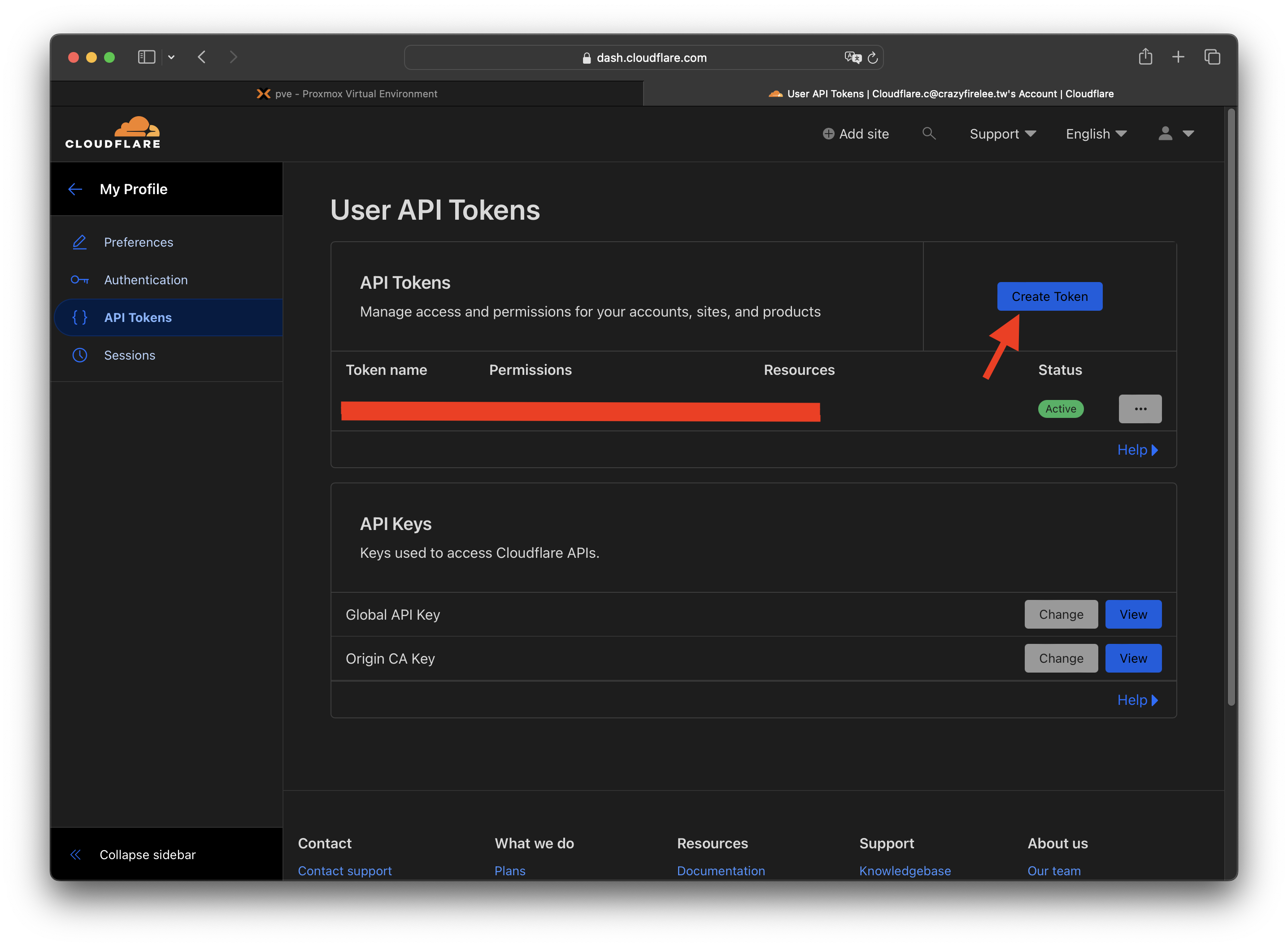
Task: Reload the page using the refresh icon
Action: coord(872,57)
